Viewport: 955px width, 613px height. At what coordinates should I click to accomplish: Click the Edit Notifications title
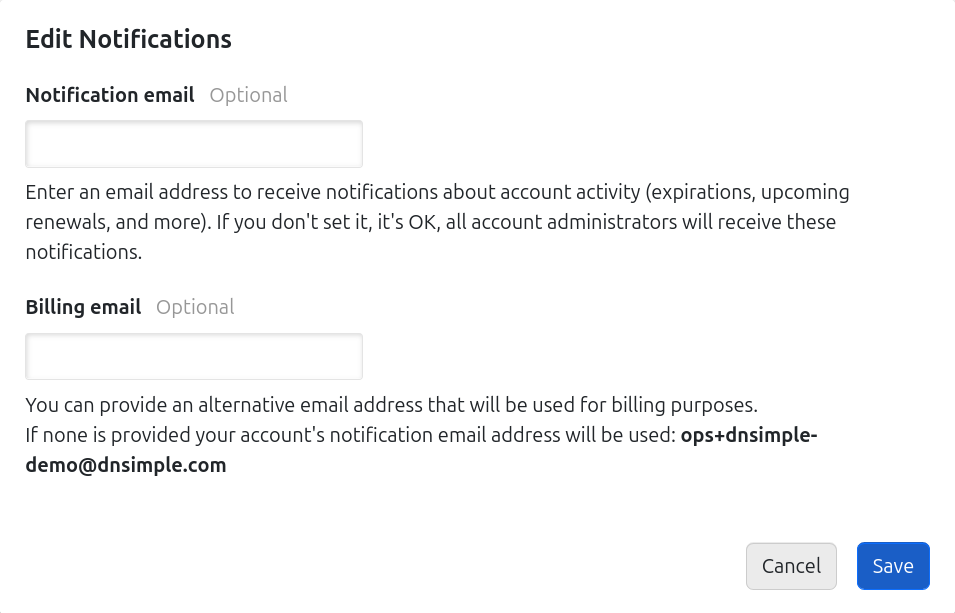(x=128, y=38)
